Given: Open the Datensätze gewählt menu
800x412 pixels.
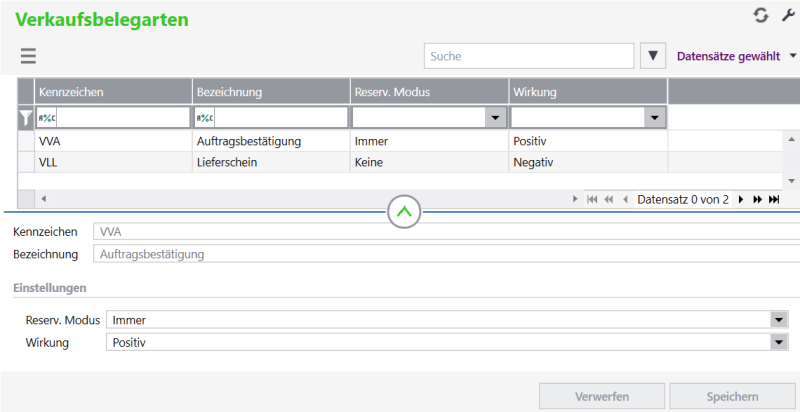Looking at the screenshot, I should pyautogui.click(x=735, y=56).
